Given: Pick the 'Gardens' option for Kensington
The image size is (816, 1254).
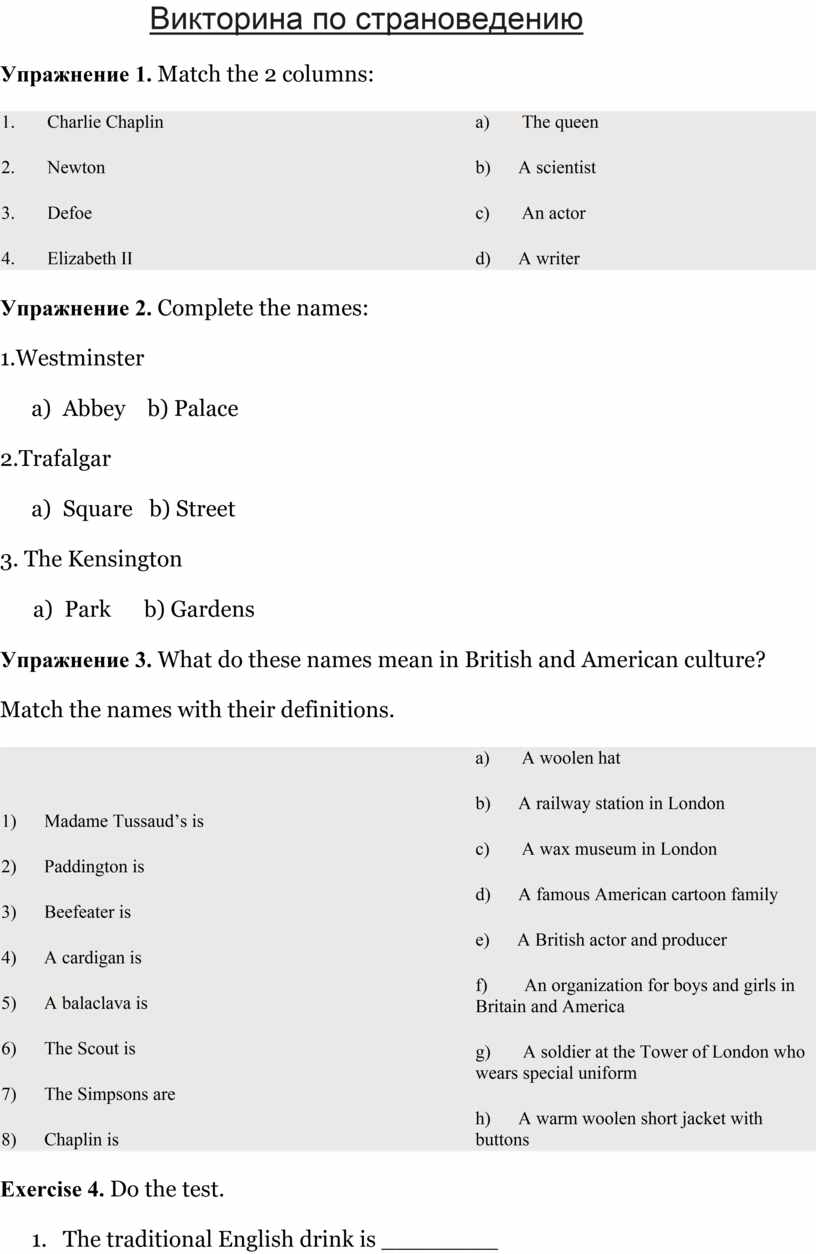Looking at the screenshot, I should [212, 609].
